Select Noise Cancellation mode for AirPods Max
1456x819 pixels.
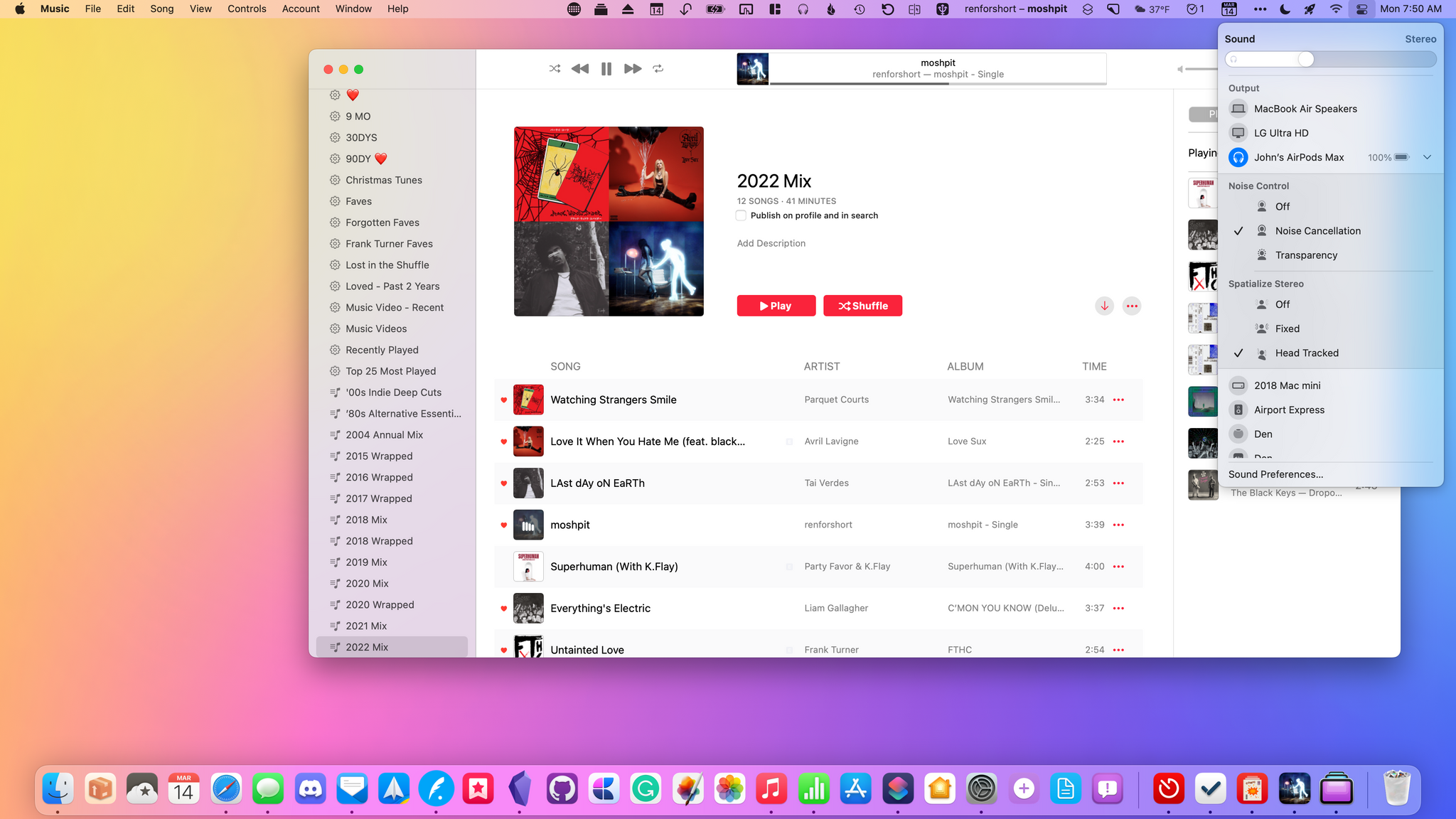(1318, 230)
